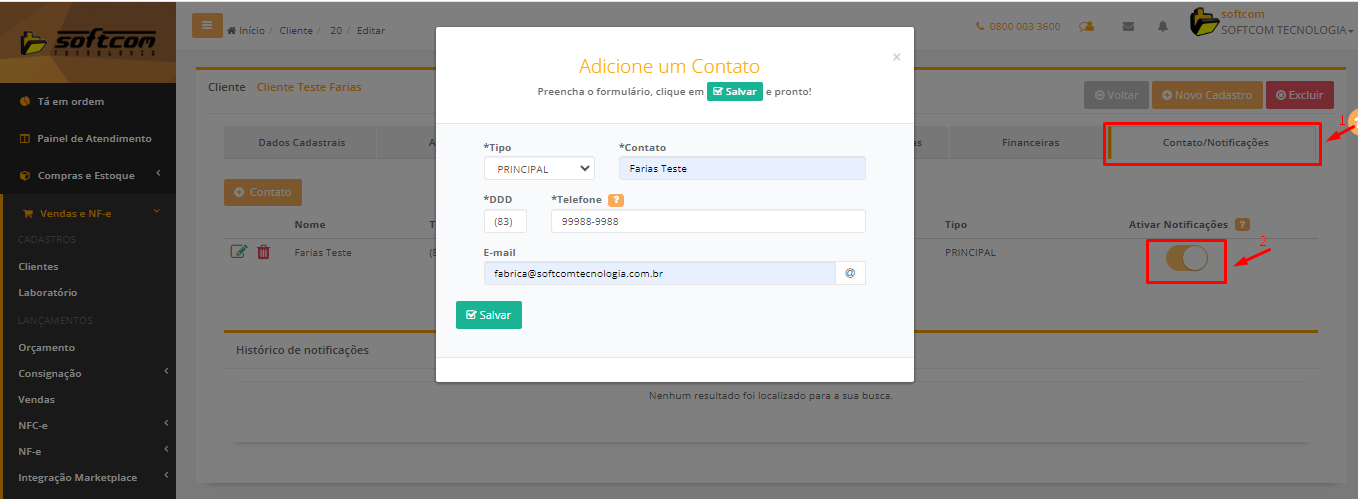Expand the Consignação submenu
The image size is (1358, 499).
pos(88,373)
